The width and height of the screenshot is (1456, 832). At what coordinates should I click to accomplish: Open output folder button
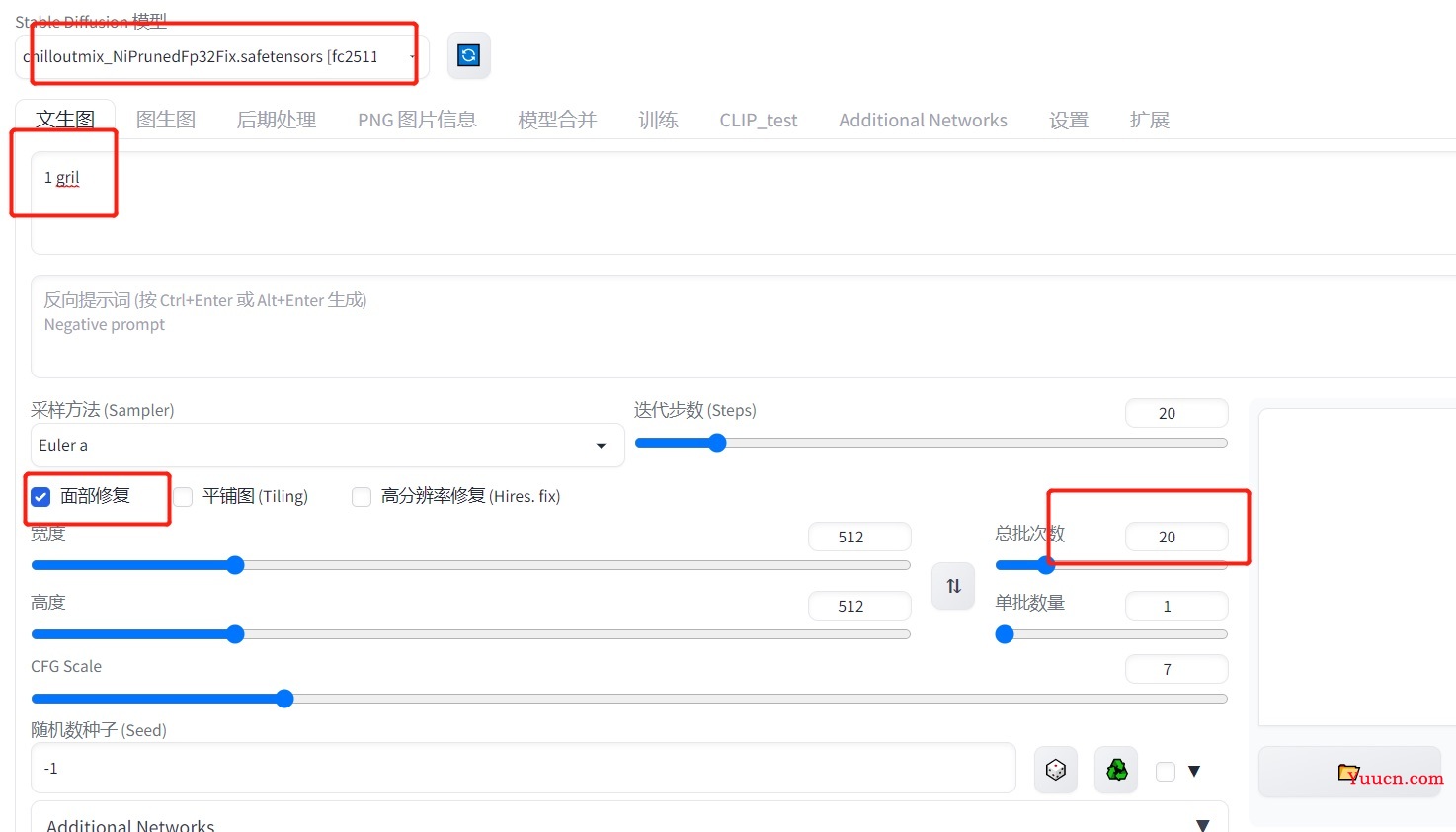[x=1349, y=772]
